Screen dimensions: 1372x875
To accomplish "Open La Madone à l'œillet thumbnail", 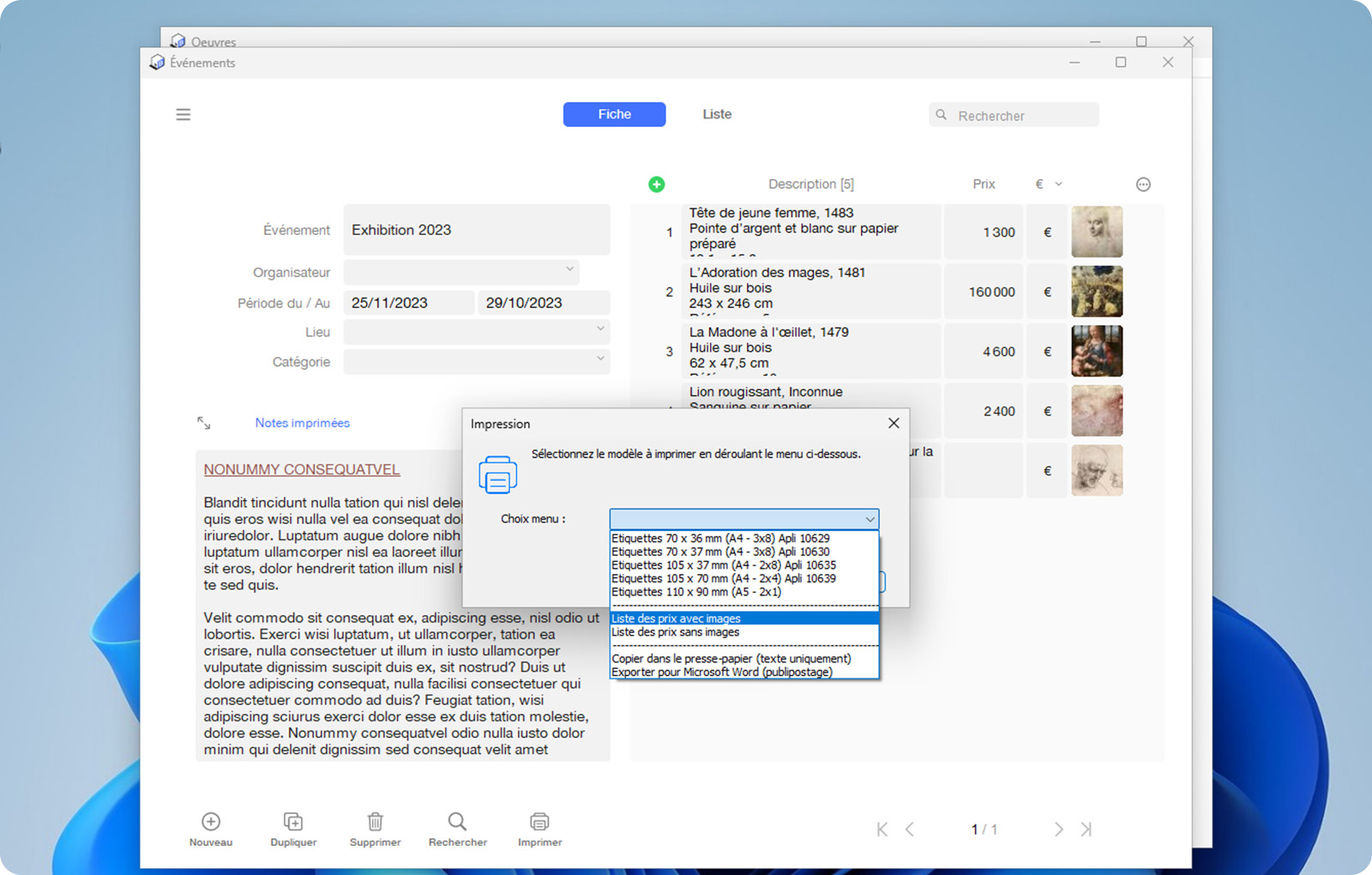I will pyautogui.click(x=1097, y=351).
